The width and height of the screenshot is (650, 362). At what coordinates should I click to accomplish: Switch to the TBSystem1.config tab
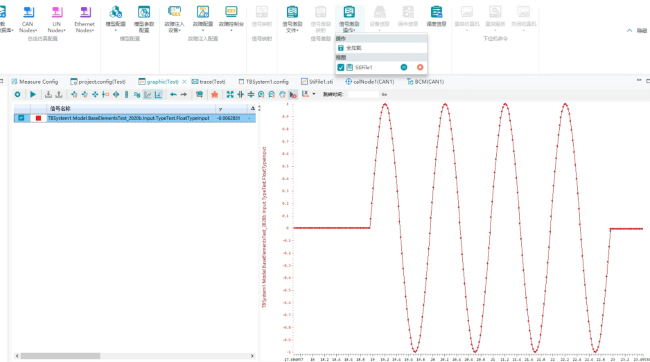tap(264, 82)
